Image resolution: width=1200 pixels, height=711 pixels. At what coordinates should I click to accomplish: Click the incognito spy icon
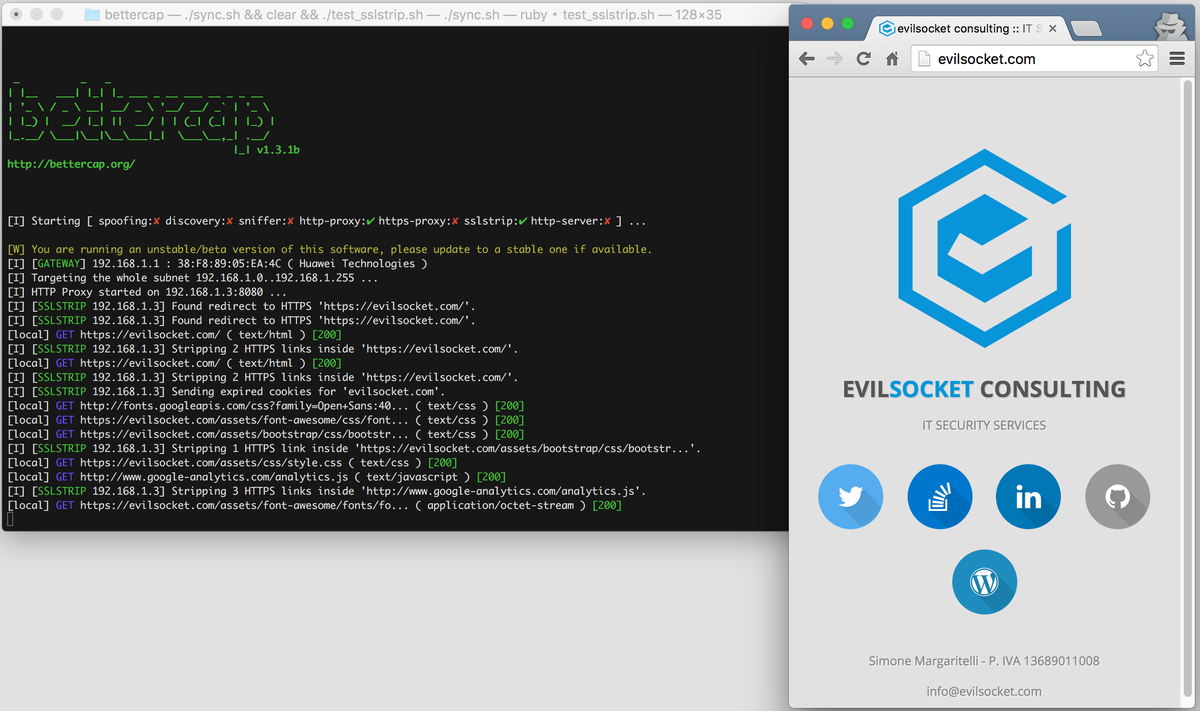(x=1170, y=25)
